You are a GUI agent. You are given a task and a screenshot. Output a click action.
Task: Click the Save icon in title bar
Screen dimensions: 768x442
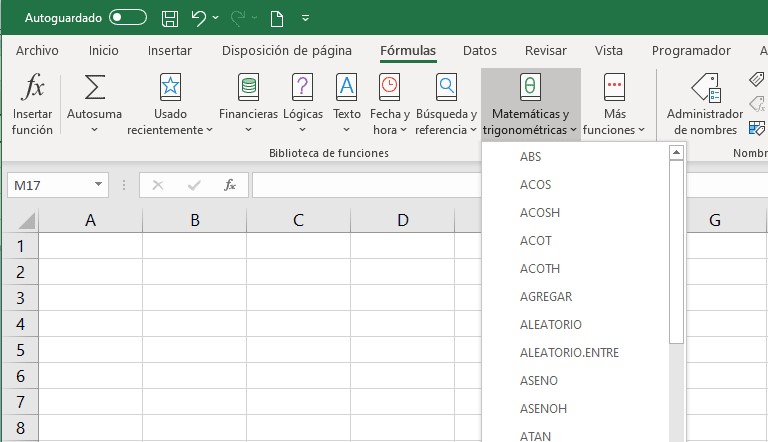[170, 18]
